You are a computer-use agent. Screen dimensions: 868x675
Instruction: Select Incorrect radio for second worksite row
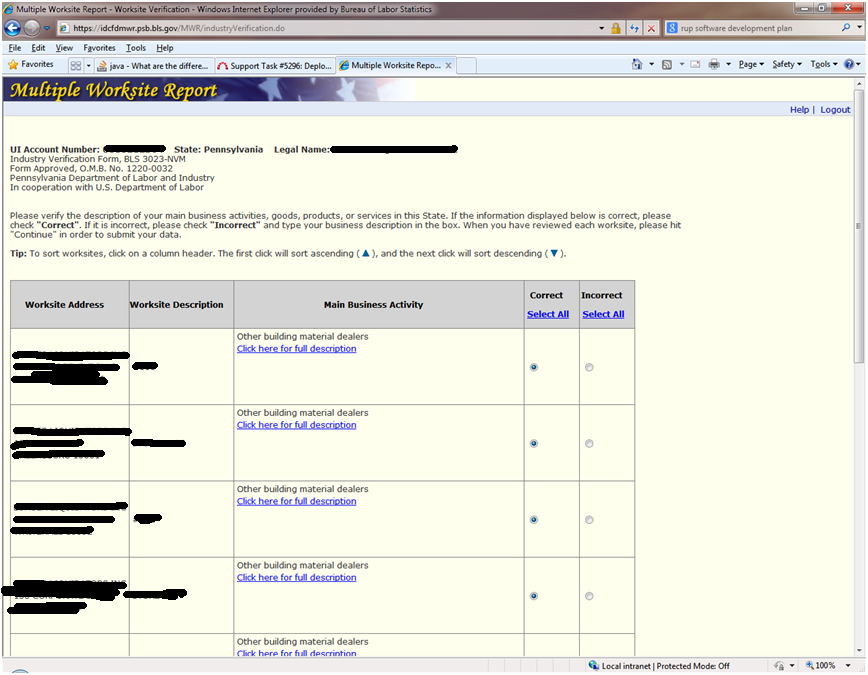tap(589, 444)
